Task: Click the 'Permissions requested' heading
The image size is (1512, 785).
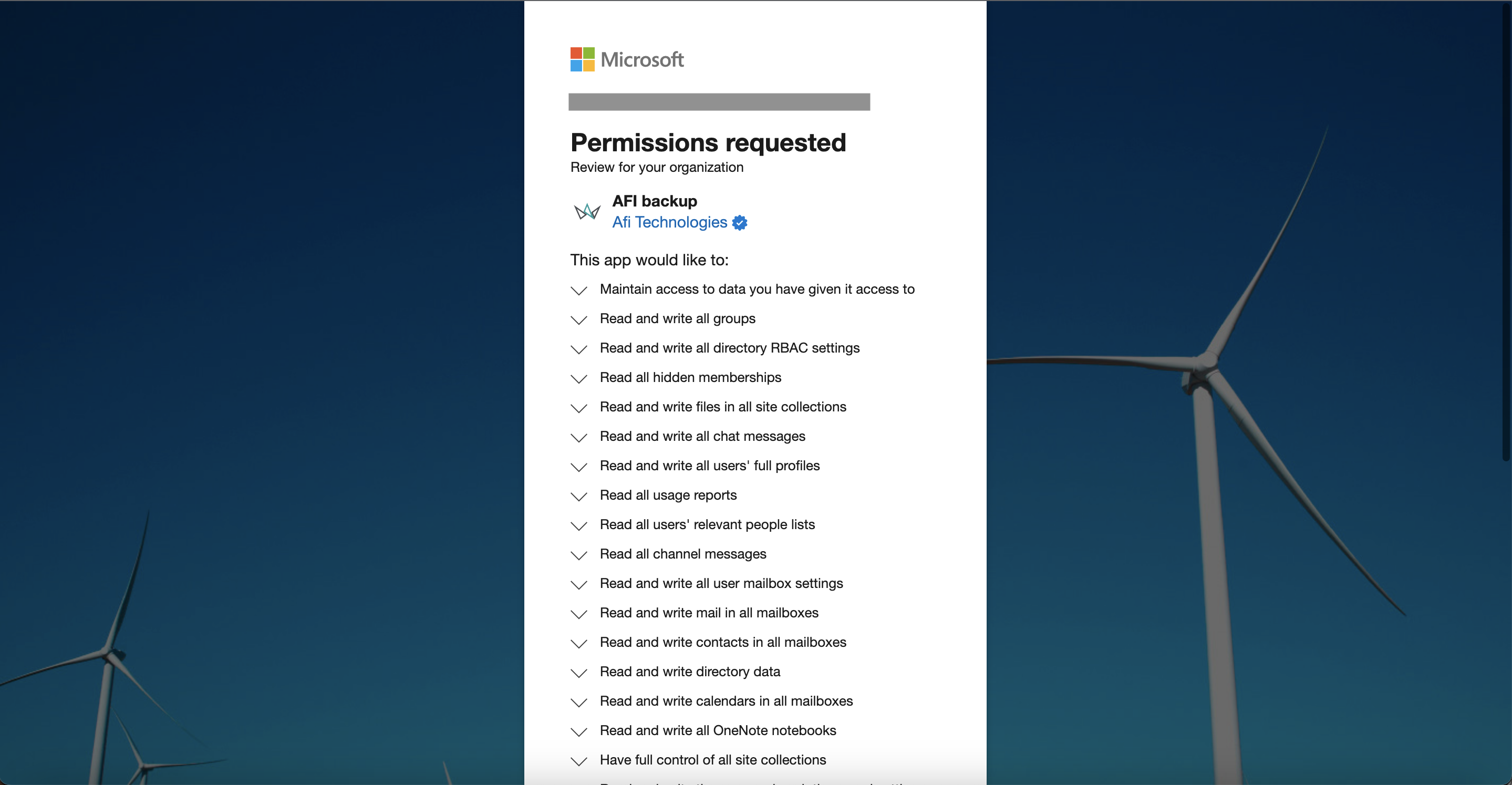Action: (x=708, y=143)
